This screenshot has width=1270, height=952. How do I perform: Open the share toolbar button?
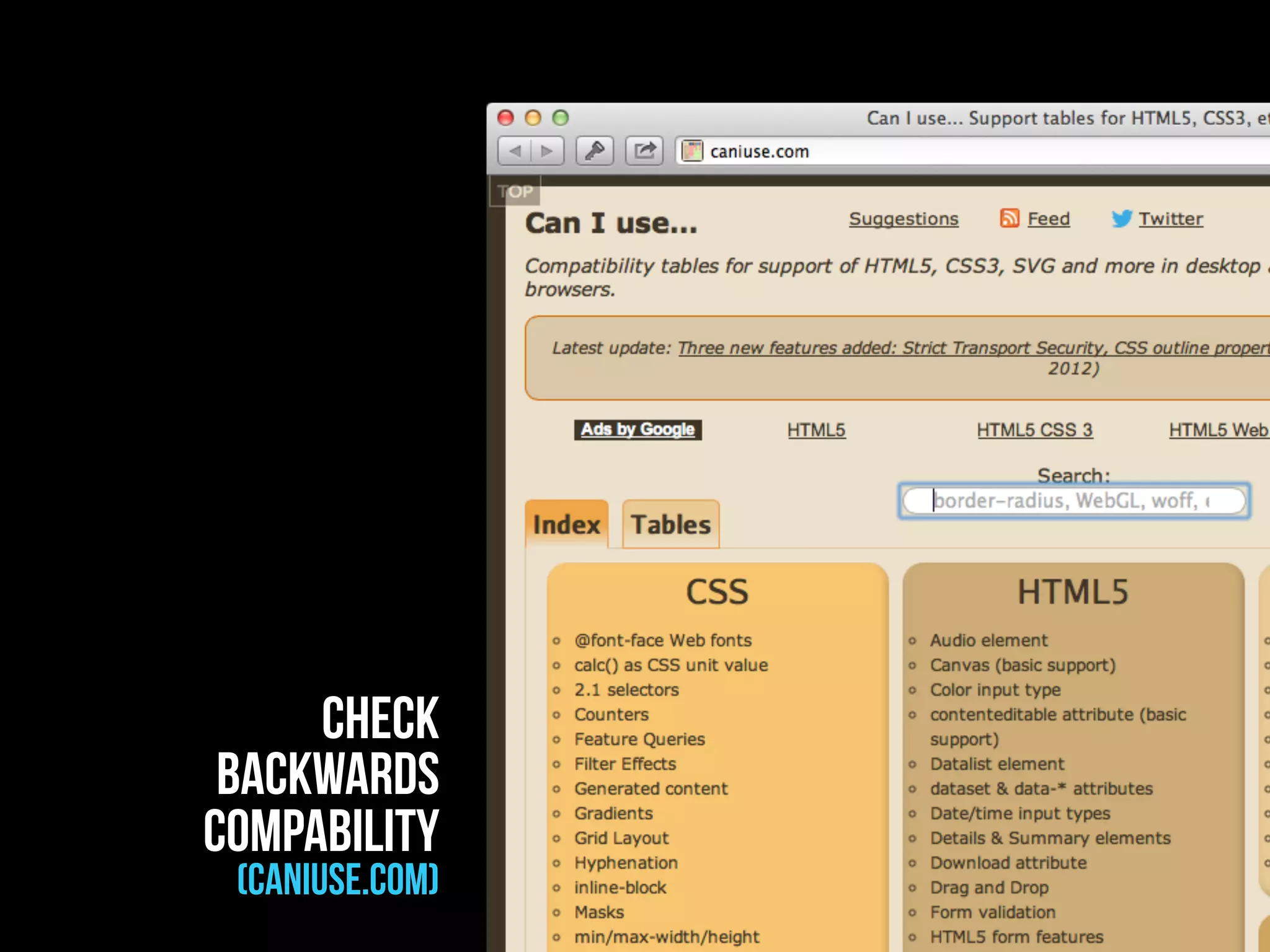[x=644, y=151]
